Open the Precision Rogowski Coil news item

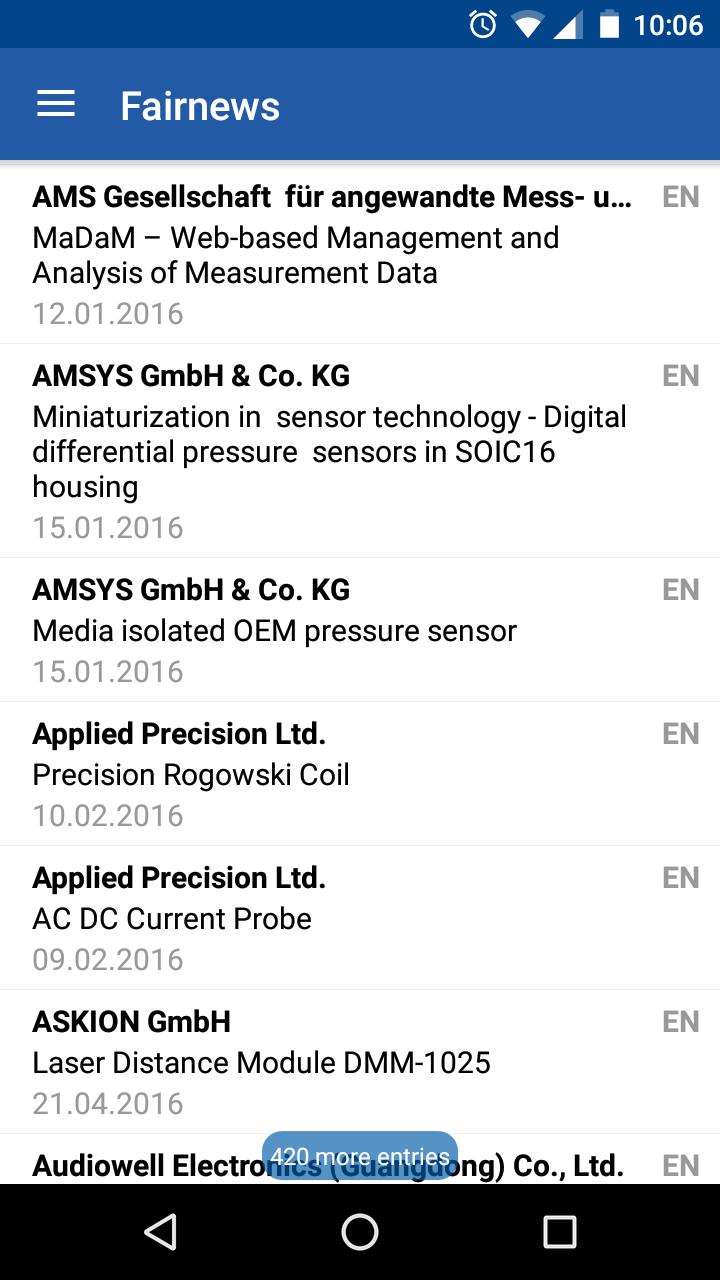click(191, 775)
